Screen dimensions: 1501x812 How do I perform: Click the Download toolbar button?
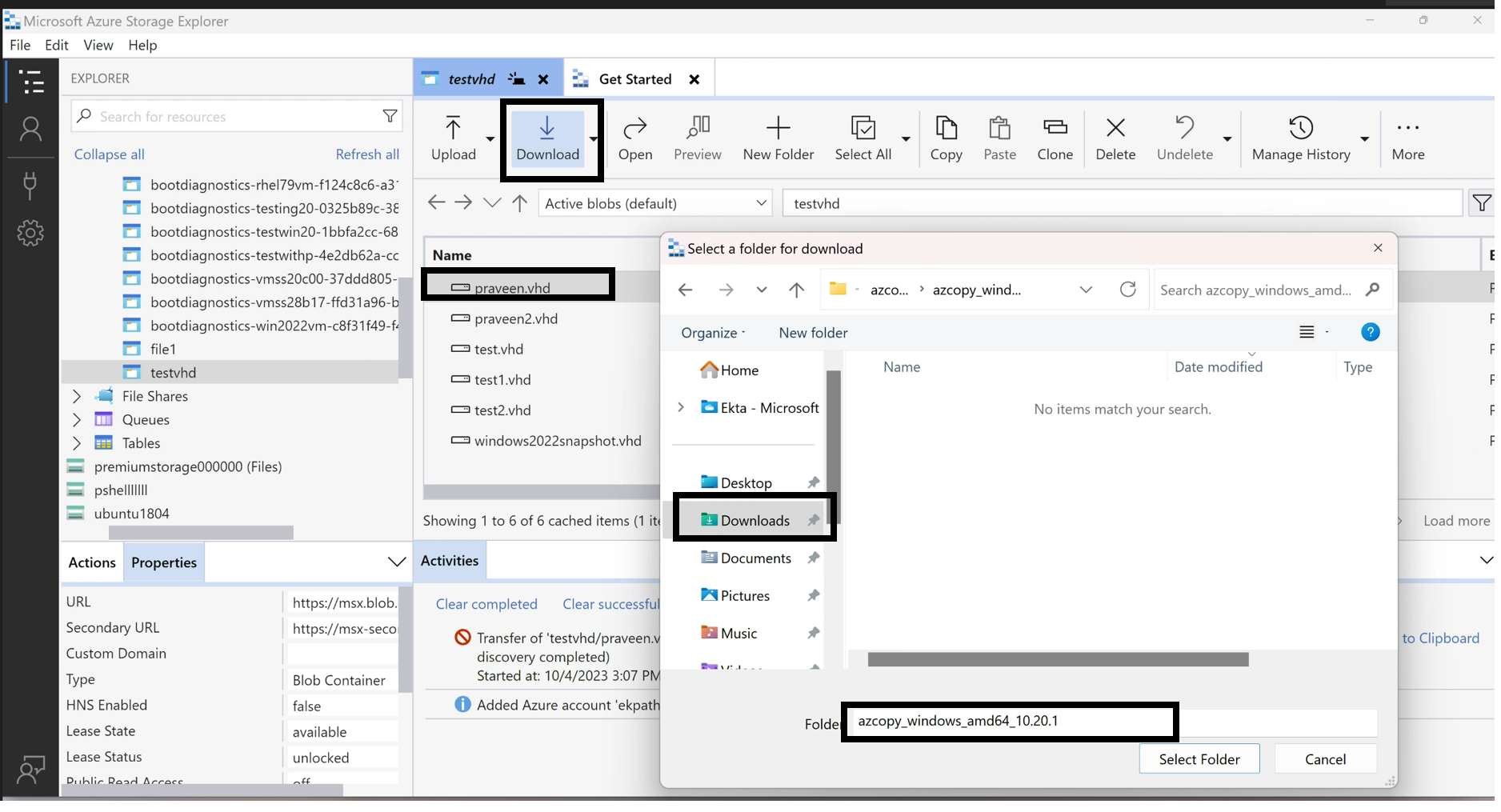click(547, 138)
